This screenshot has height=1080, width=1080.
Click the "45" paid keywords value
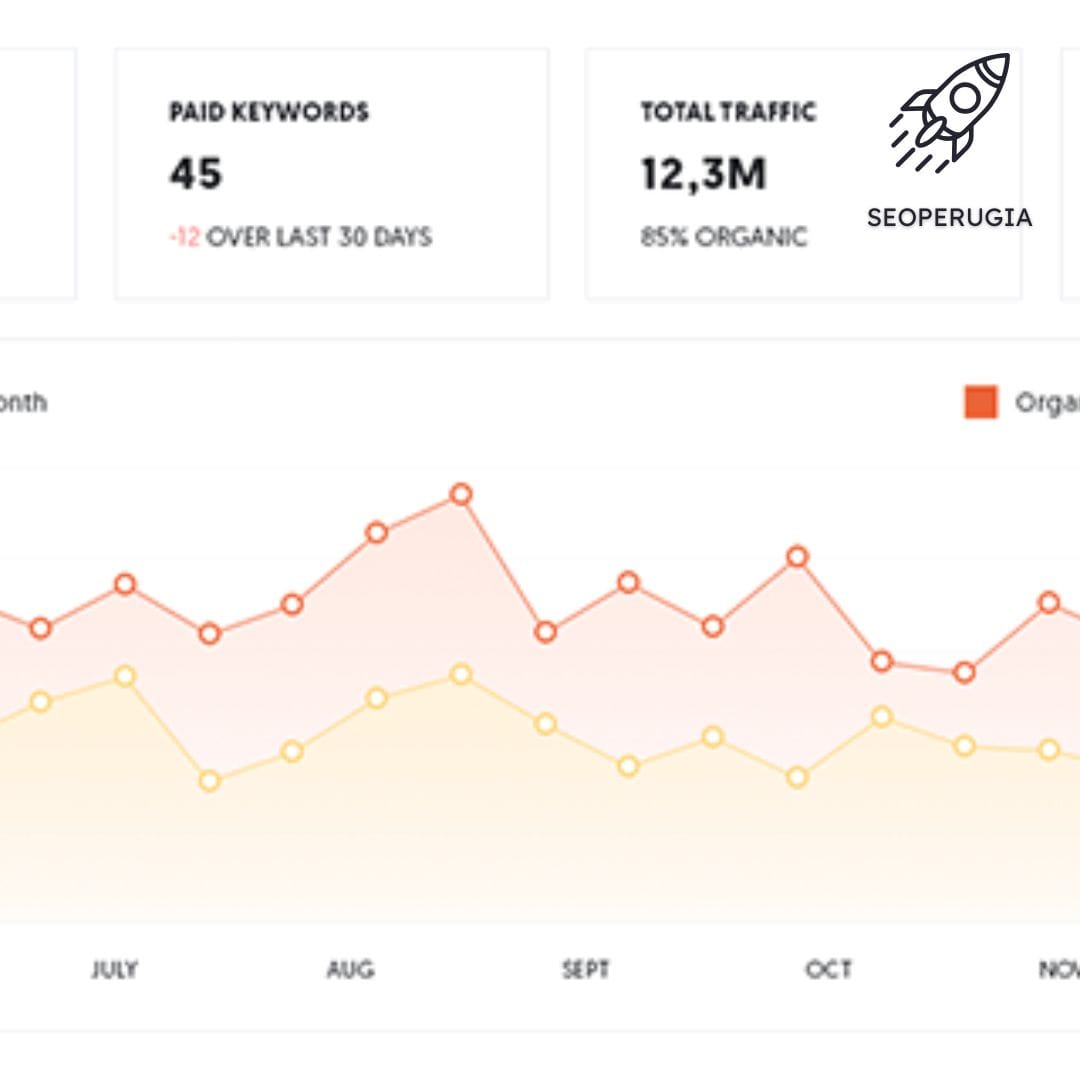click(x=196, y=173)
